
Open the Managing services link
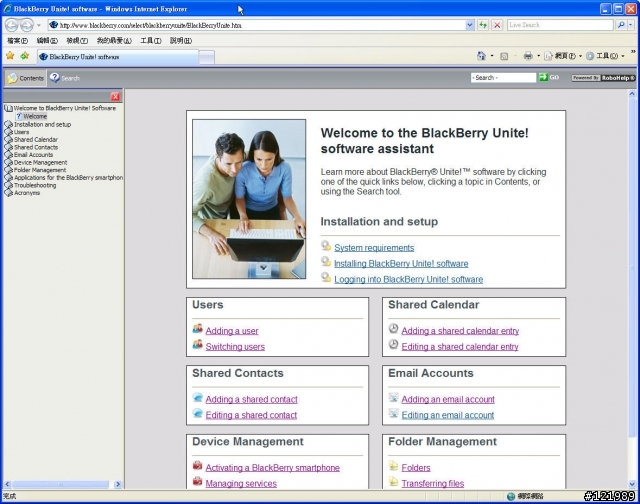(241, 483)
